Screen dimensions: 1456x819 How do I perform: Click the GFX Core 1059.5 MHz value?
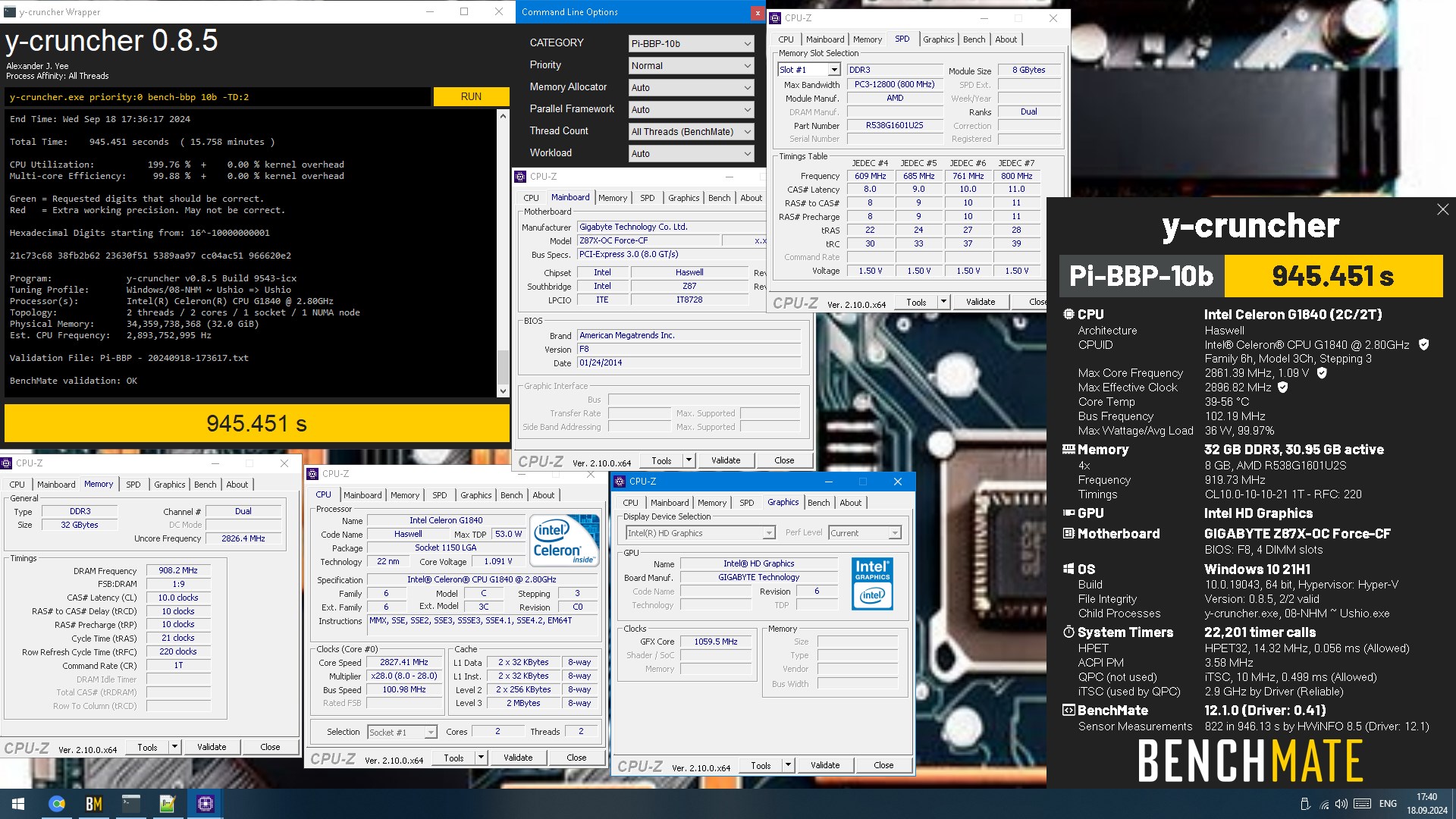pos(715,642)
